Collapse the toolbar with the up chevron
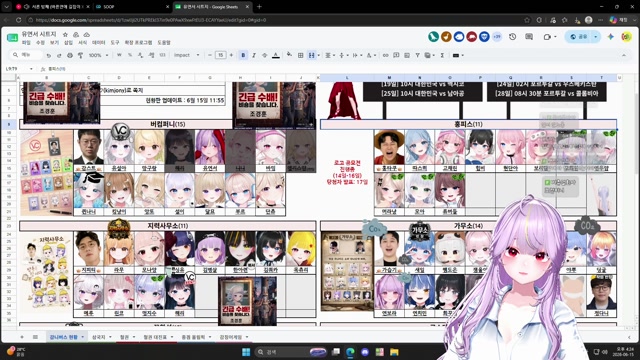 tap(624, 55)
